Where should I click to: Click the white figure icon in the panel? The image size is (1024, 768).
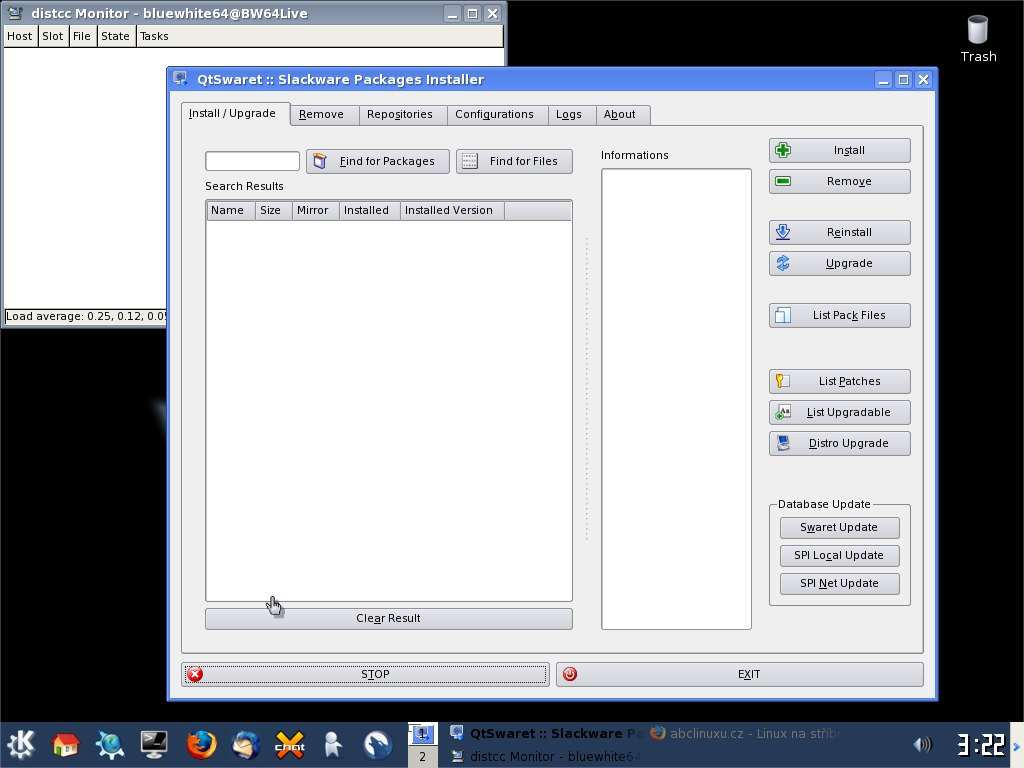(x=333, y=744)
